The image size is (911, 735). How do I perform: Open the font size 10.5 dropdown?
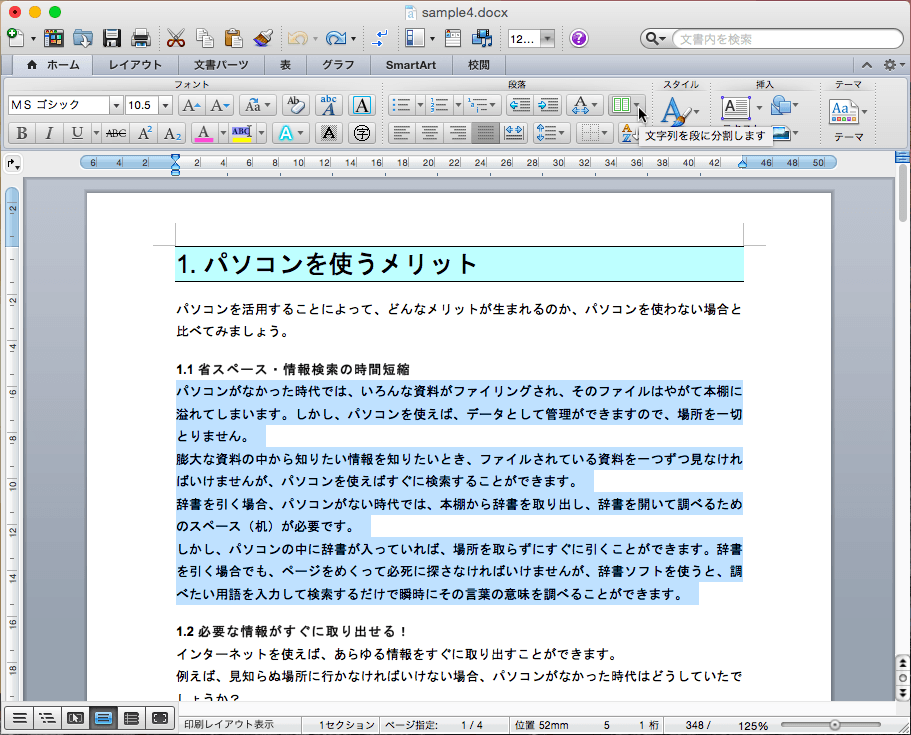[166, 105]
